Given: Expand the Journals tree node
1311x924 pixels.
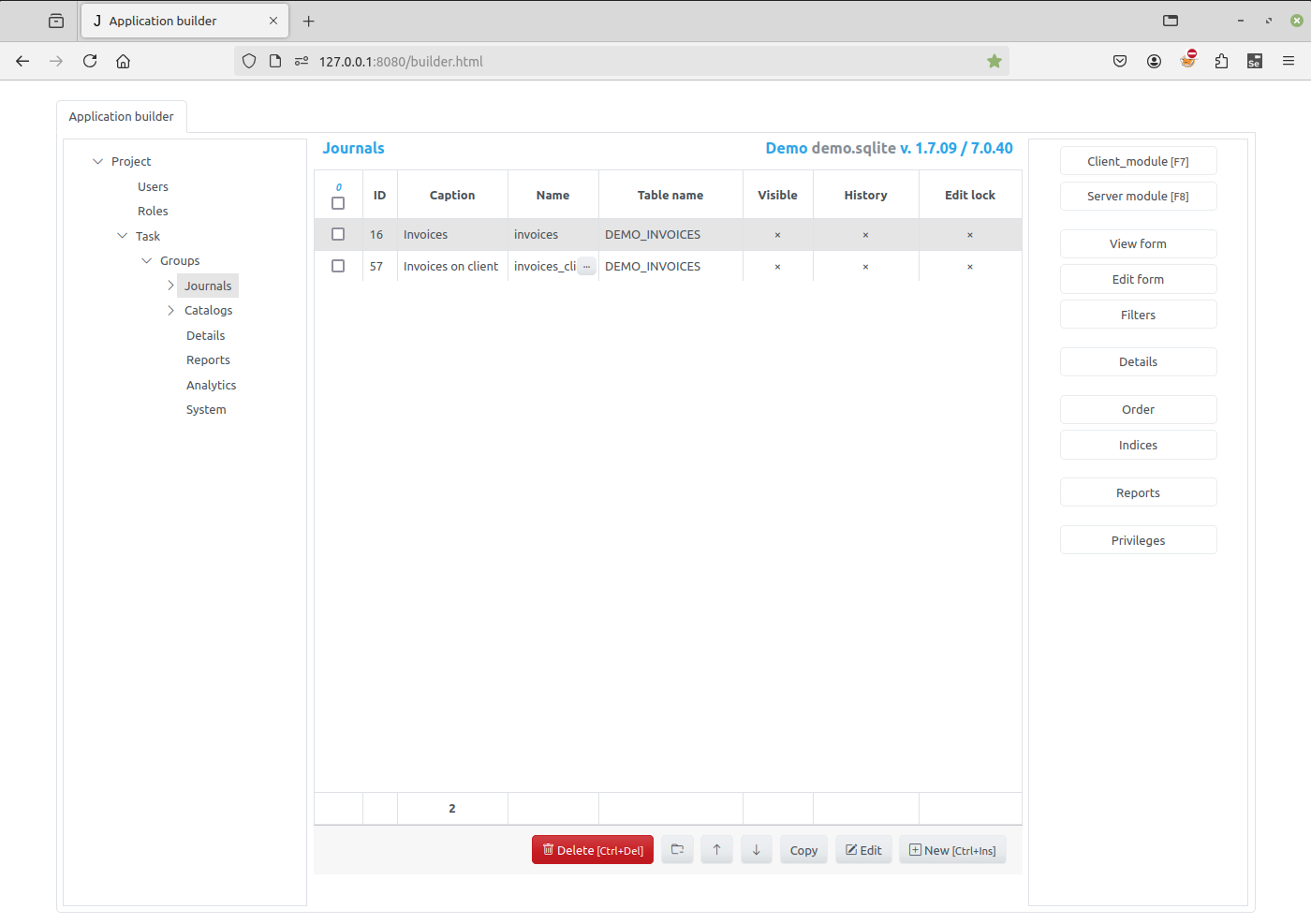Looking at the screenshot, I should 169,285.
